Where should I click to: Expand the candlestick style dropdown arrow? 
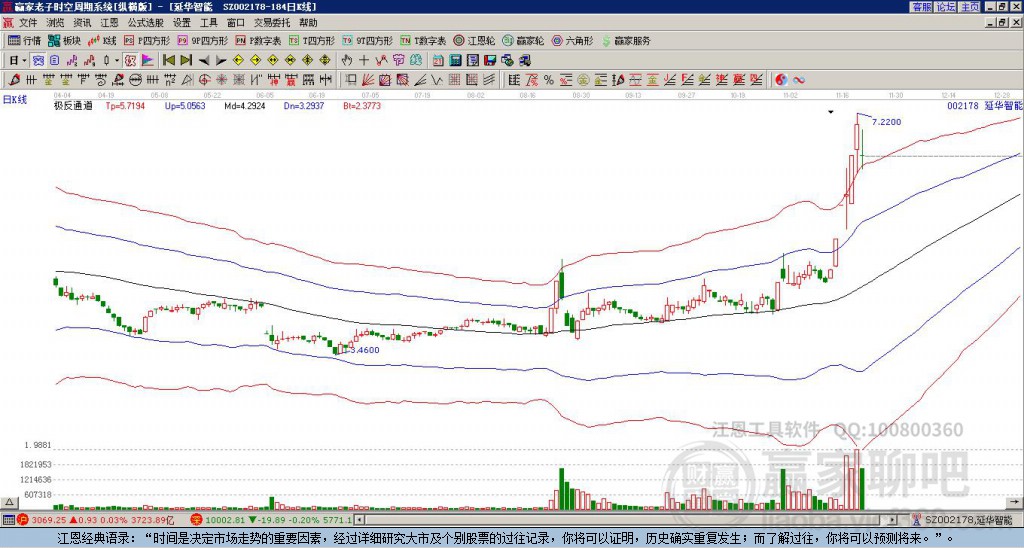pos(117,61)
